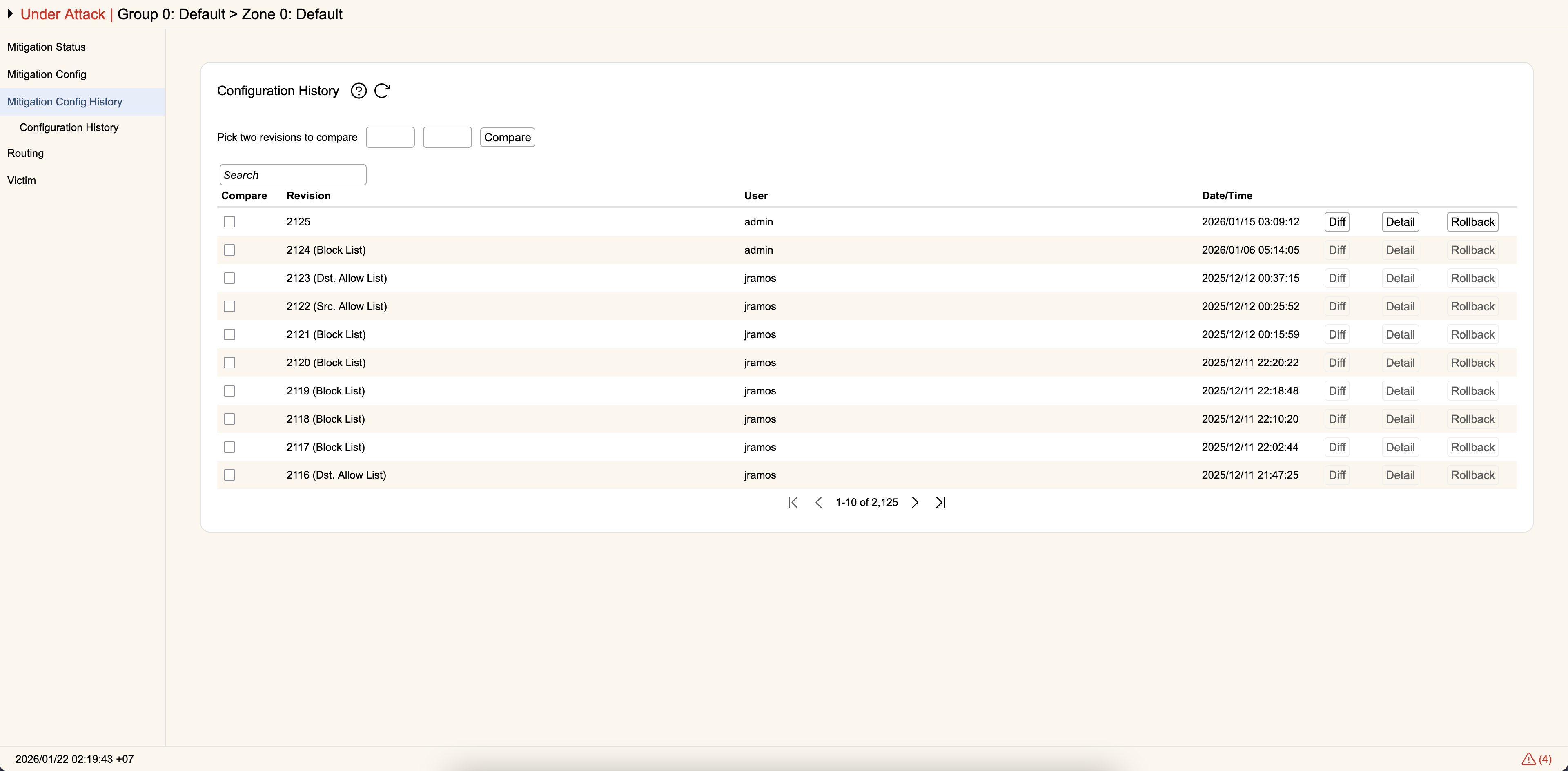
Task: Show Diff for revision 2125
Action: 1337,221
